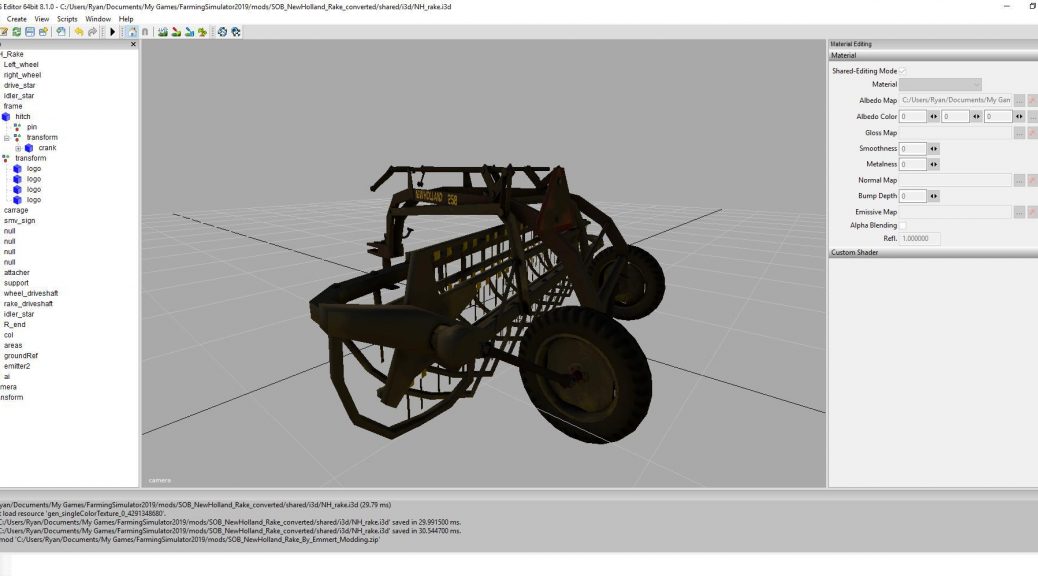Open the Create menu
Viewport: 1038px width, 576px height.
[15, 18]
